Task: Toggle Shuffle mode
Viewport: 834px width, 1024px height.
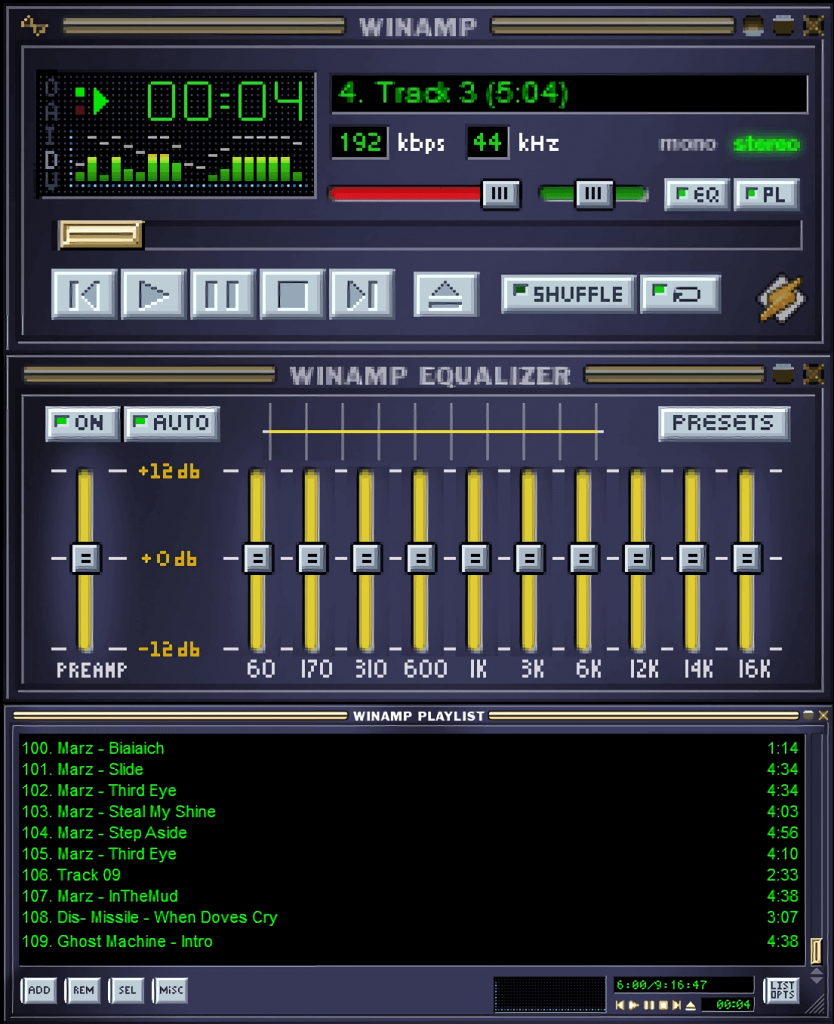Action: coord(568,294)
